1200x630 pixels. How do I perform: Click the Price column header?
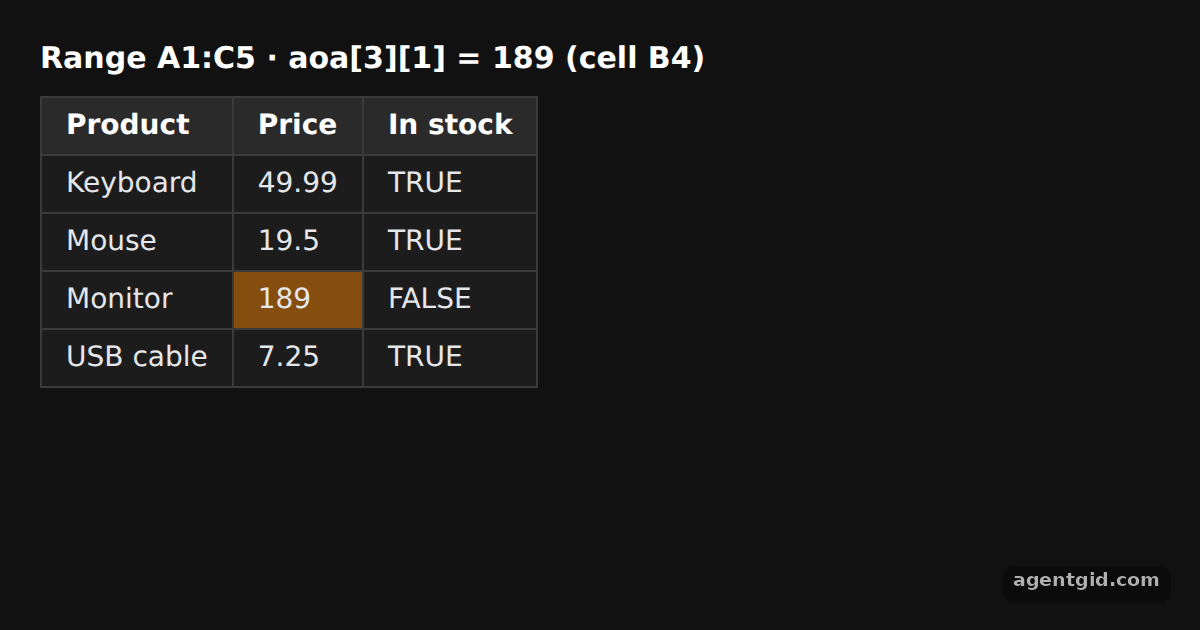click(298, 126)
